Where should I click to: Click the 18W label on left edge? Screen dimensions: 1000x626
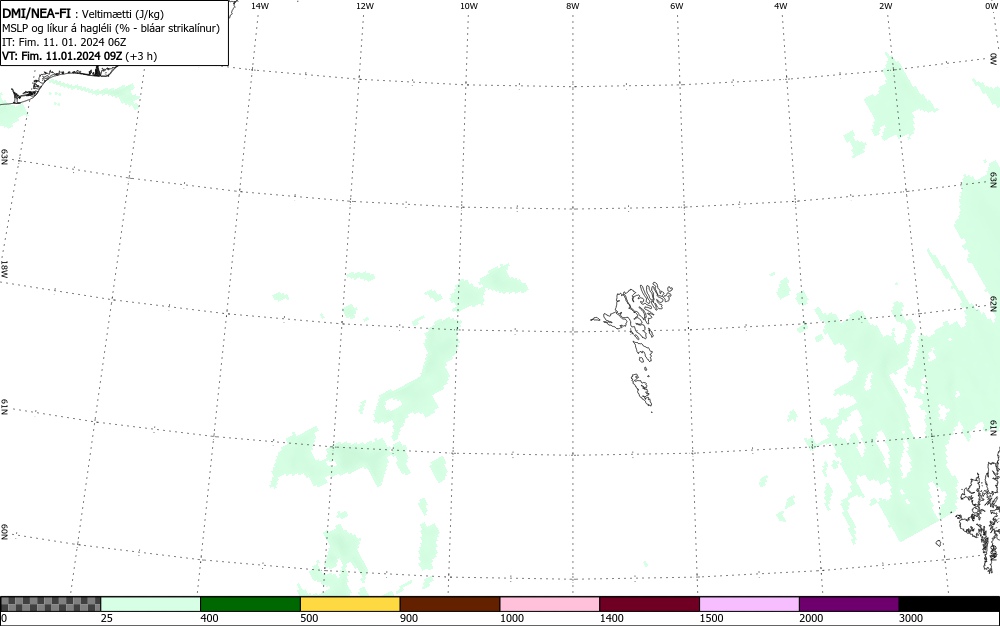tap(4, 268)
